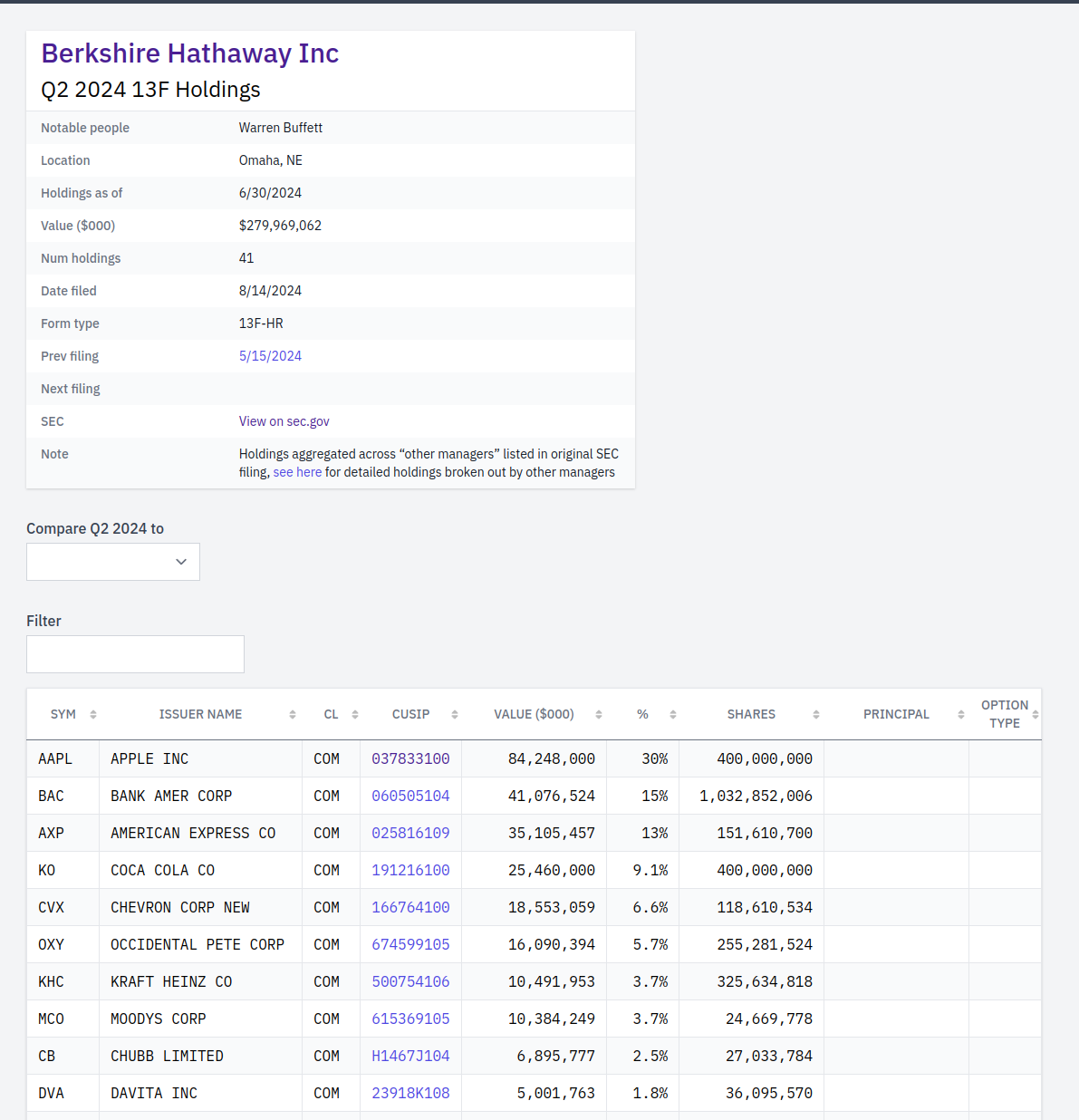
Task: Open CUSIP 23918K108 for Davita
Action: [410, 1094]
